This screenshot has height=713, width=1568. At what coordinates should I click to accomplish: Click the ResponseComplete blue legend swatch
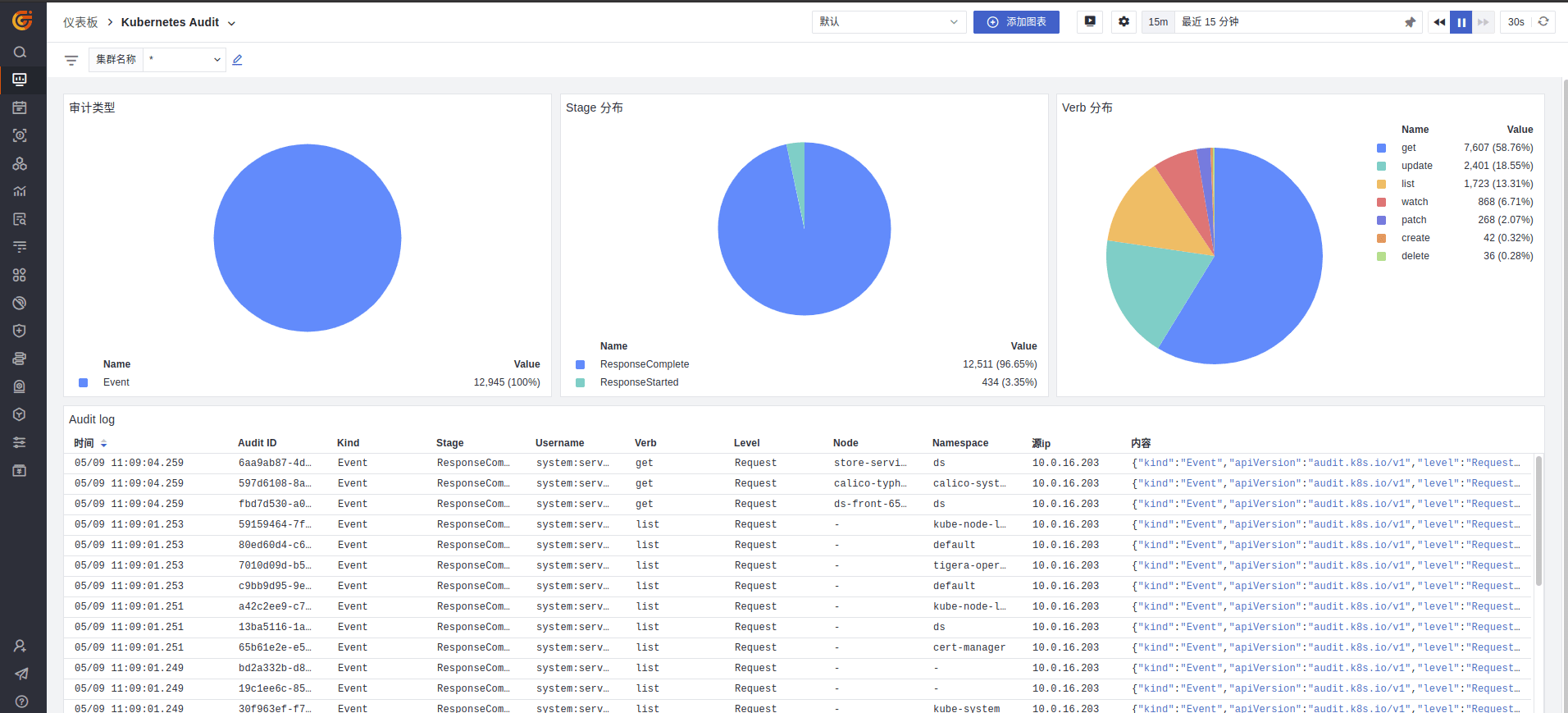point(580,364)
